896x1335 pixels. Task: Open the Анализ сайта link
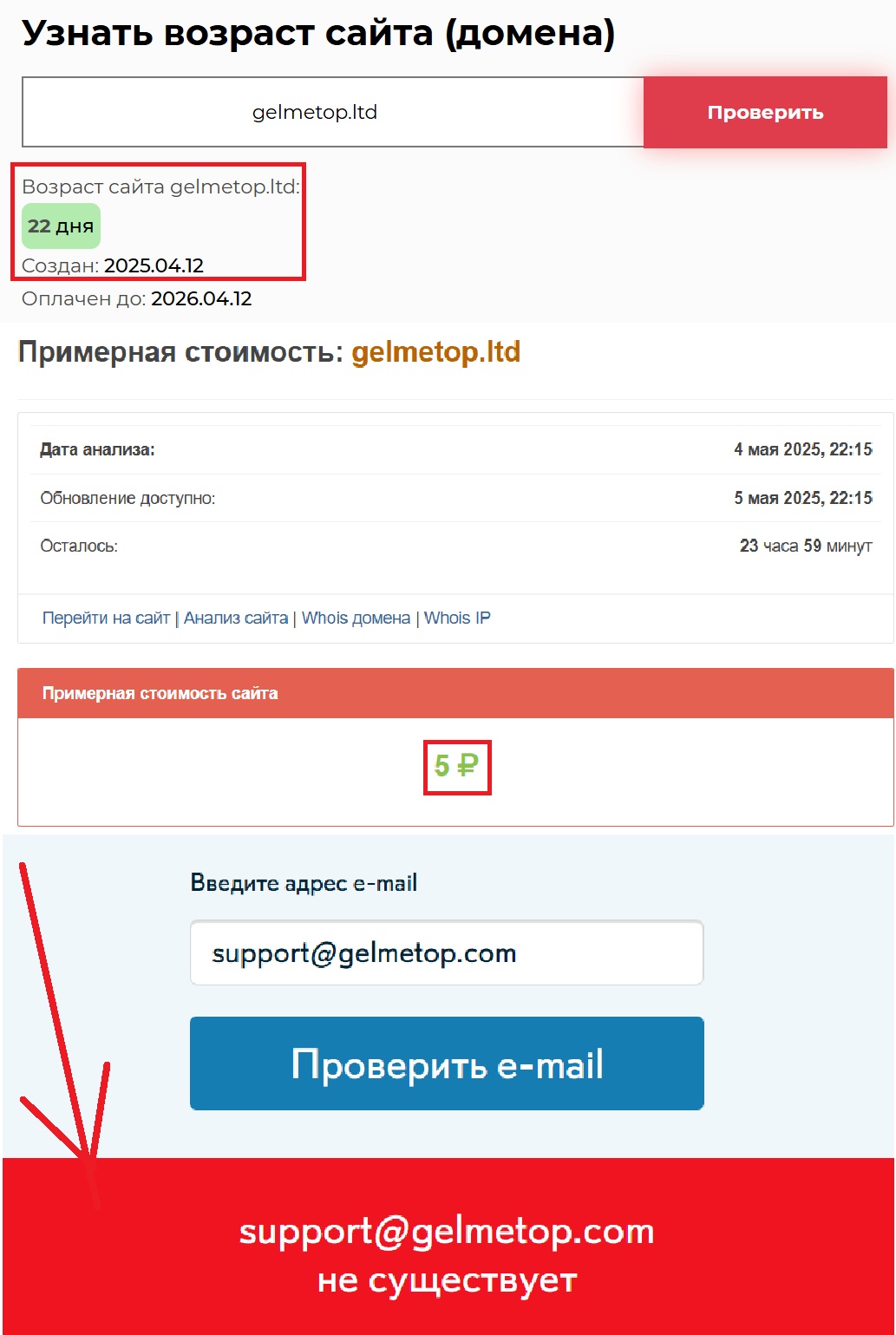coord(236,618)
